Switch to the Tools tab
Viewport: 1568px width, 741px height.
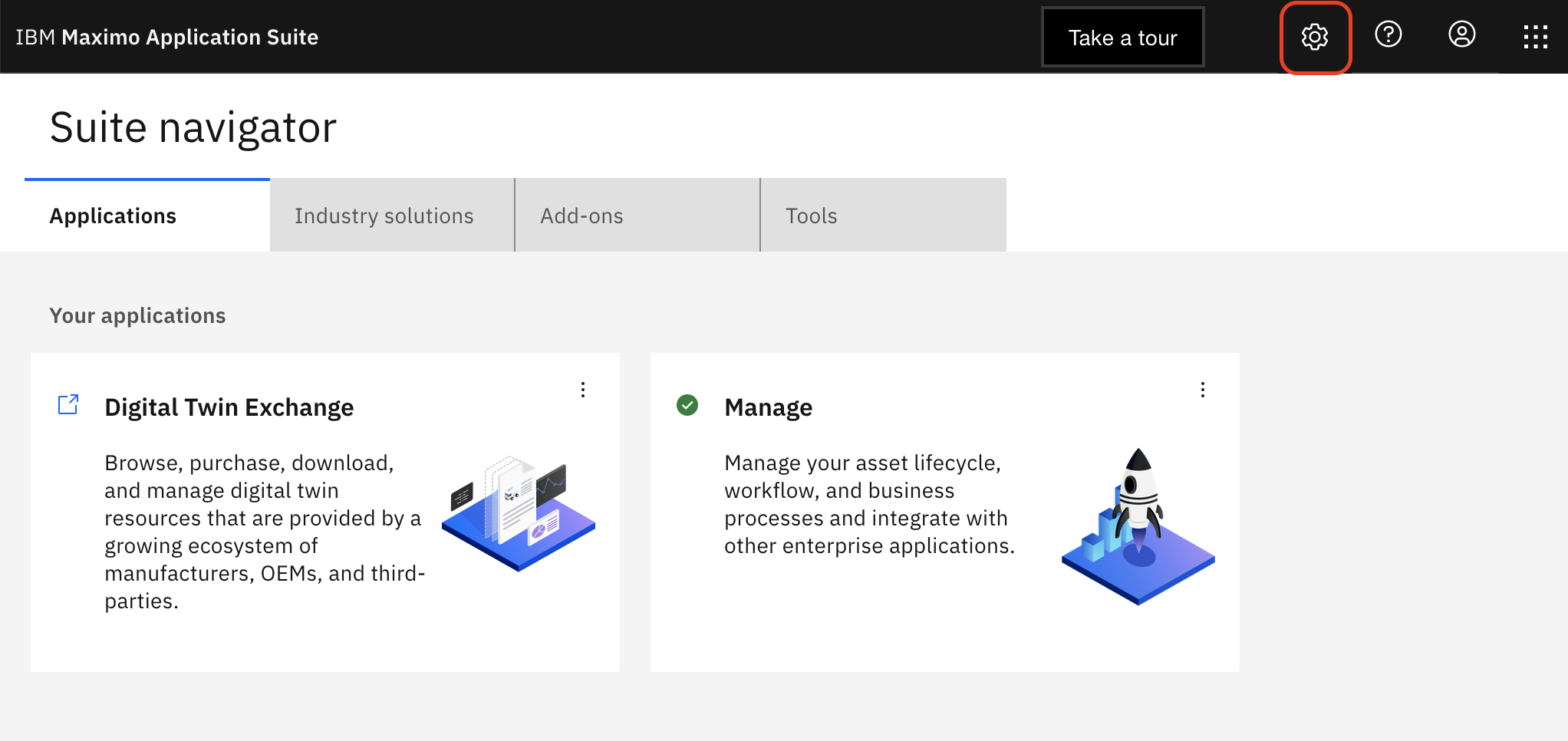pyautogui.click(x=884, y=216)
